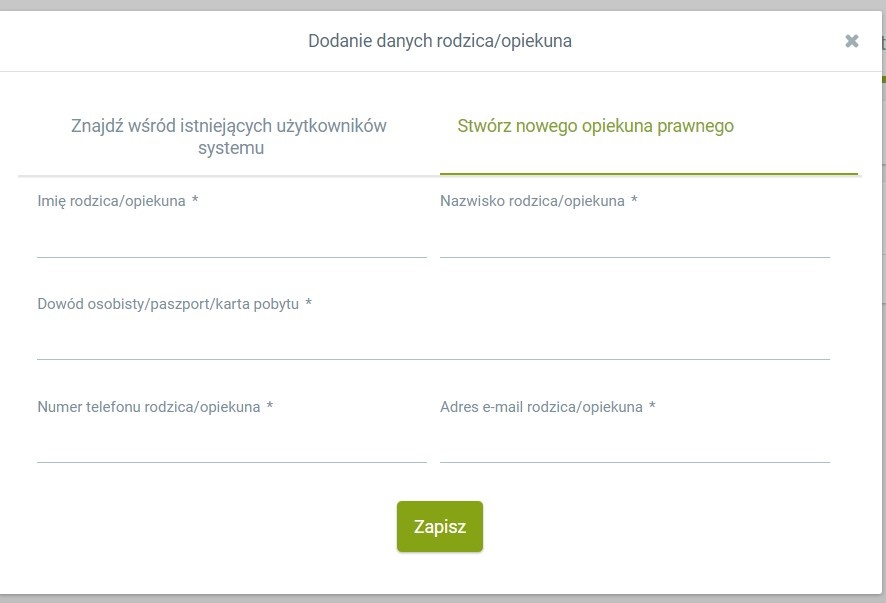This screenshot has width=886, height=603.
Task: Click the dimmed backdrop below the dialog
Action: (x=440, y=599)
